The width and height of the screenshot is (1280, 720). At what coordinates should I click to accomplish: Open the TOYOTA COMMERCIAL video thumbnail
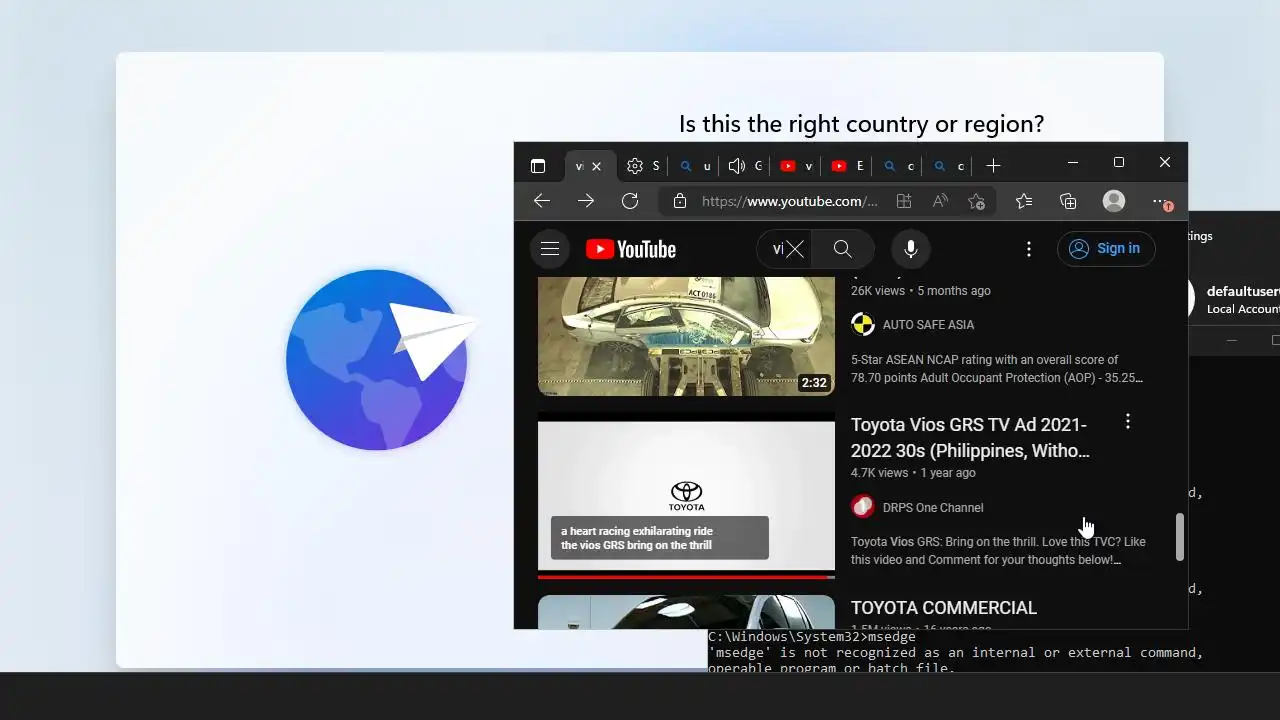[x=686, y=612]
